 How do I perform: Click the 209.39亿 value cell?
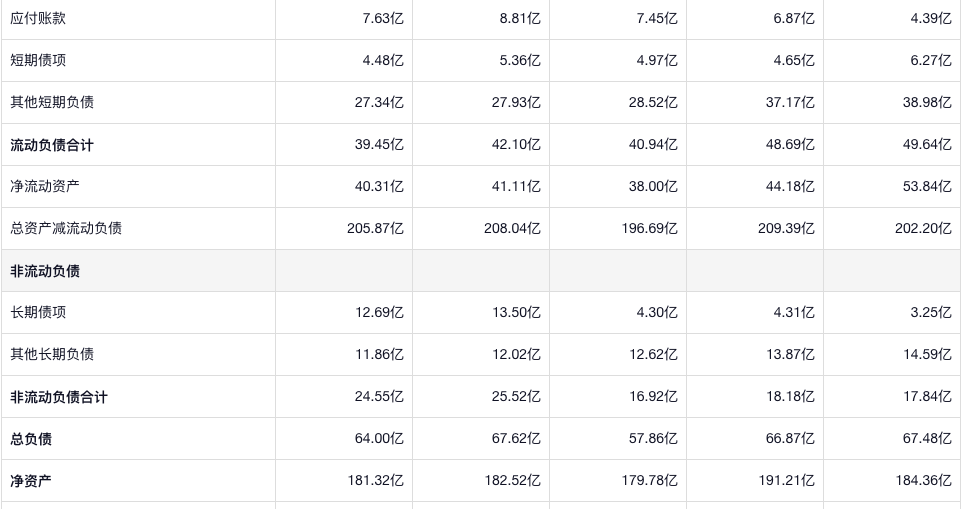pos(786,228)
